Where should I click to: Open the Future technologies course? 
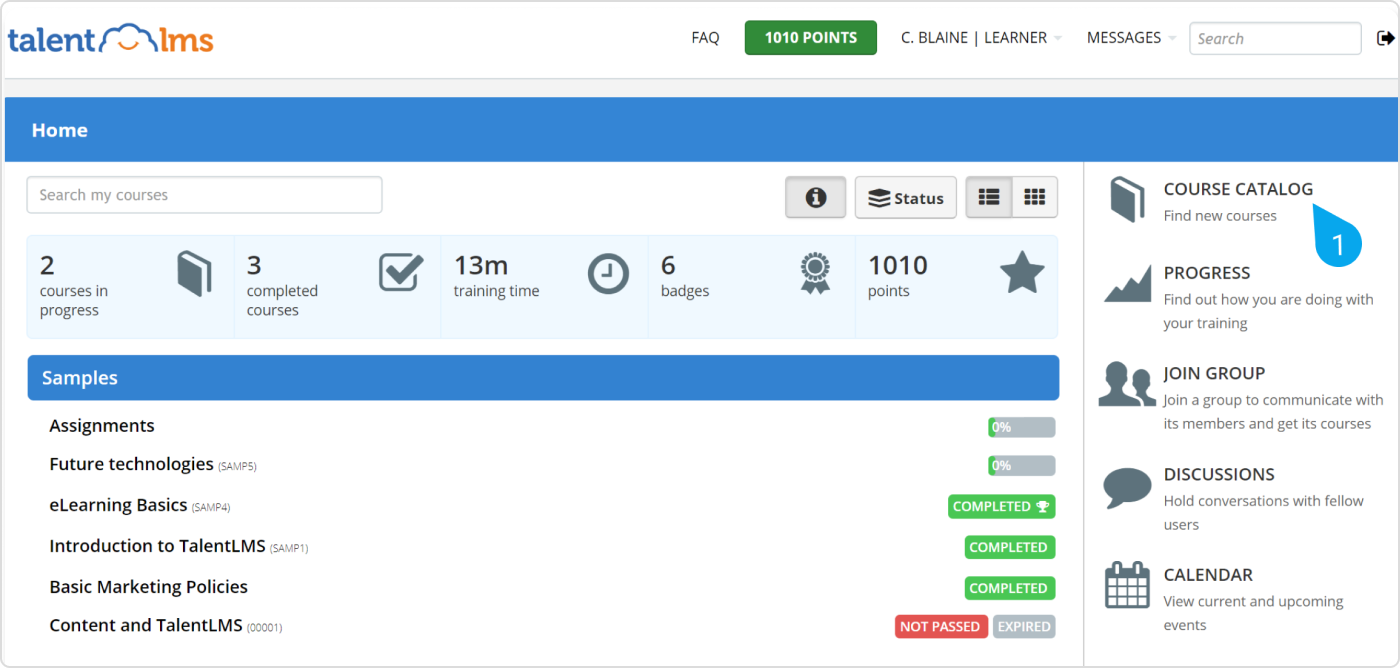131,464
